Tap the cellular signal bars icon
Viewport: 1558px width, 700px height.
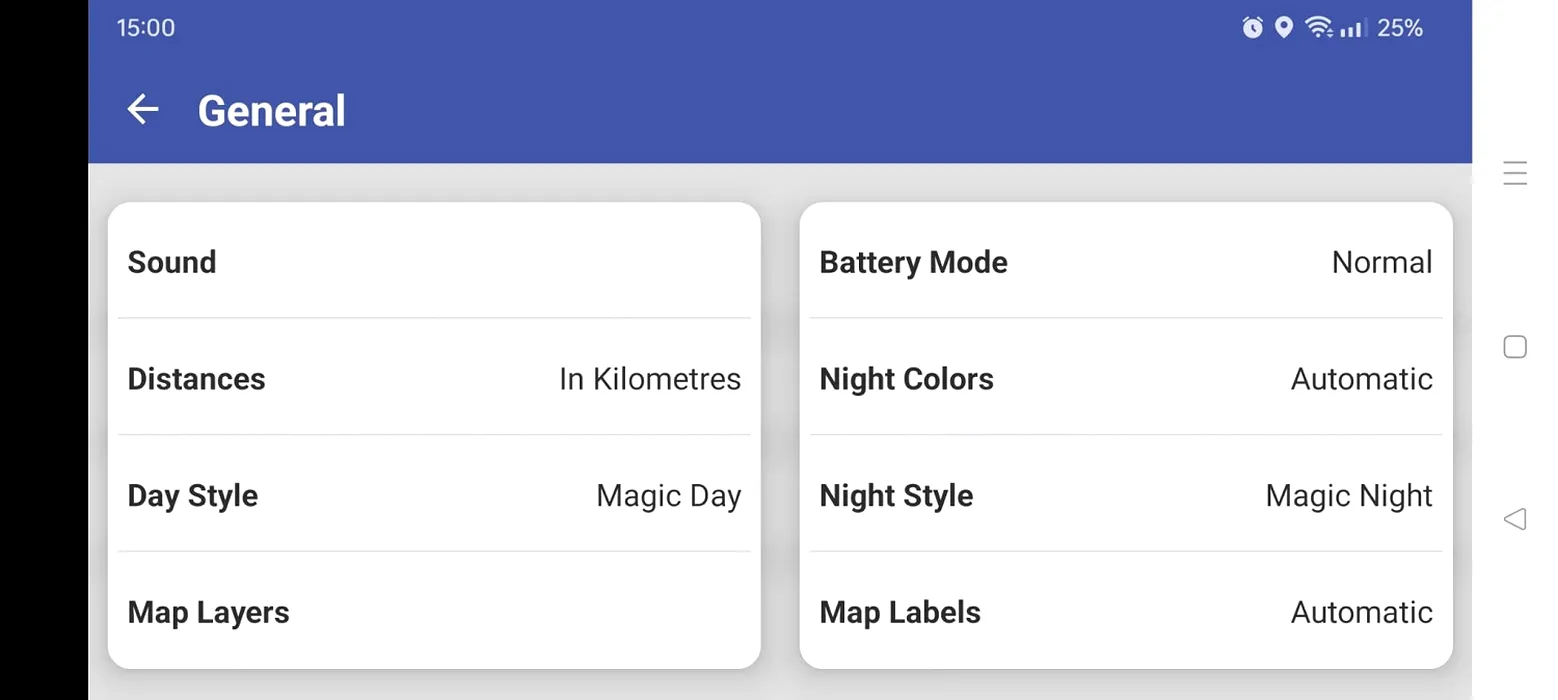click(x=1353, y=28)
